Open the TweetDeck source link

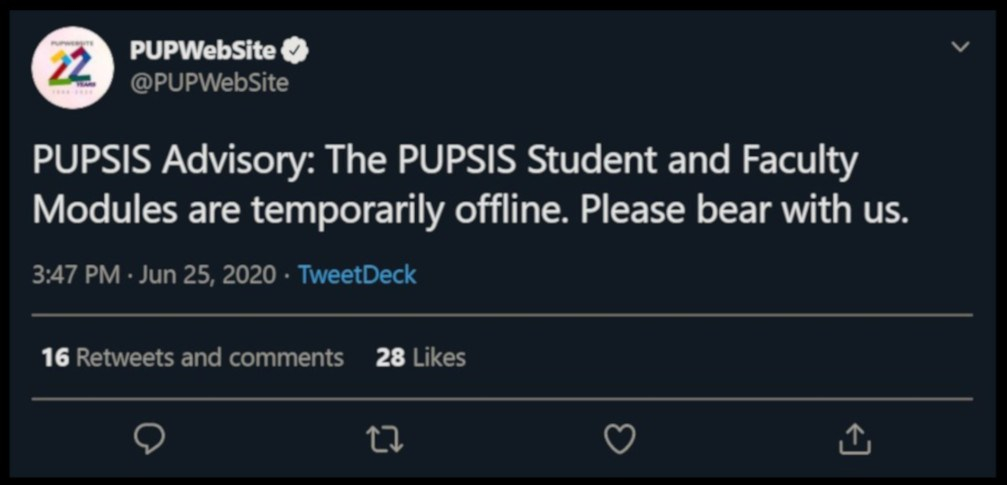pos(357,275)
